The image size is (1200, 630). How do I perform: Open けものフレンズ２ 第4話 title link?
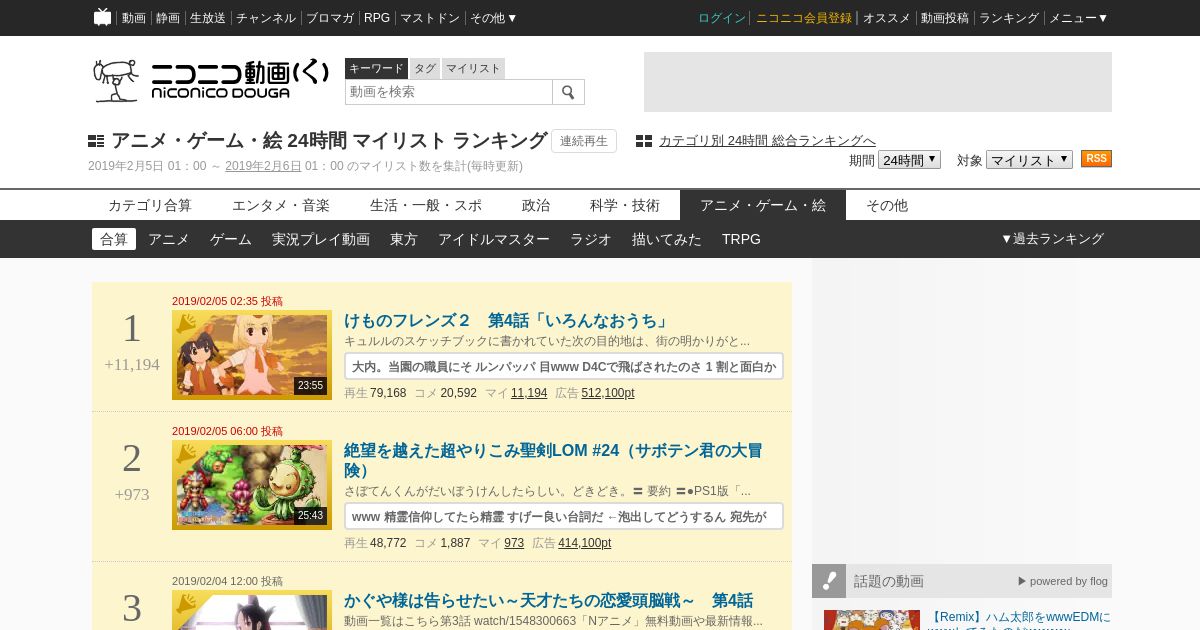[506, 321]
